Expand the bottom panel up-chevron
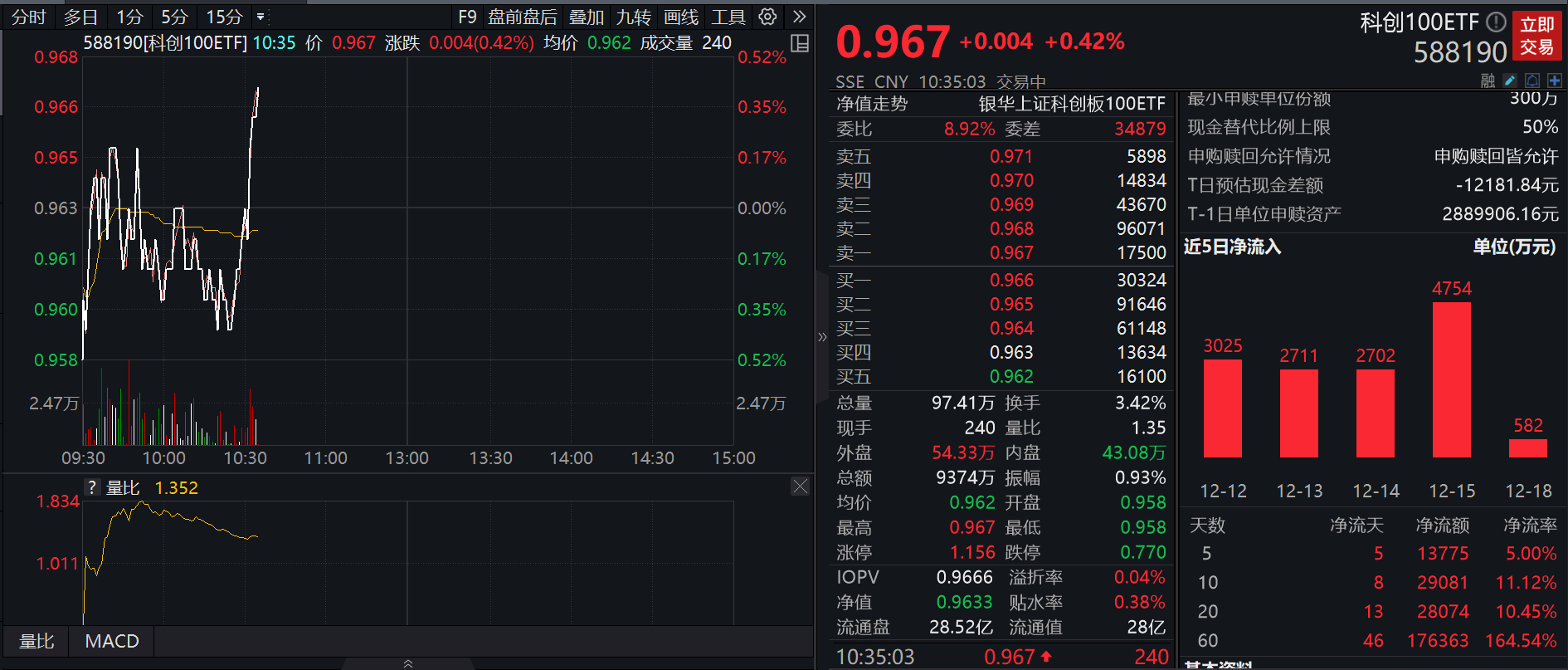The image size is (1568, 670). coord(408,663)
